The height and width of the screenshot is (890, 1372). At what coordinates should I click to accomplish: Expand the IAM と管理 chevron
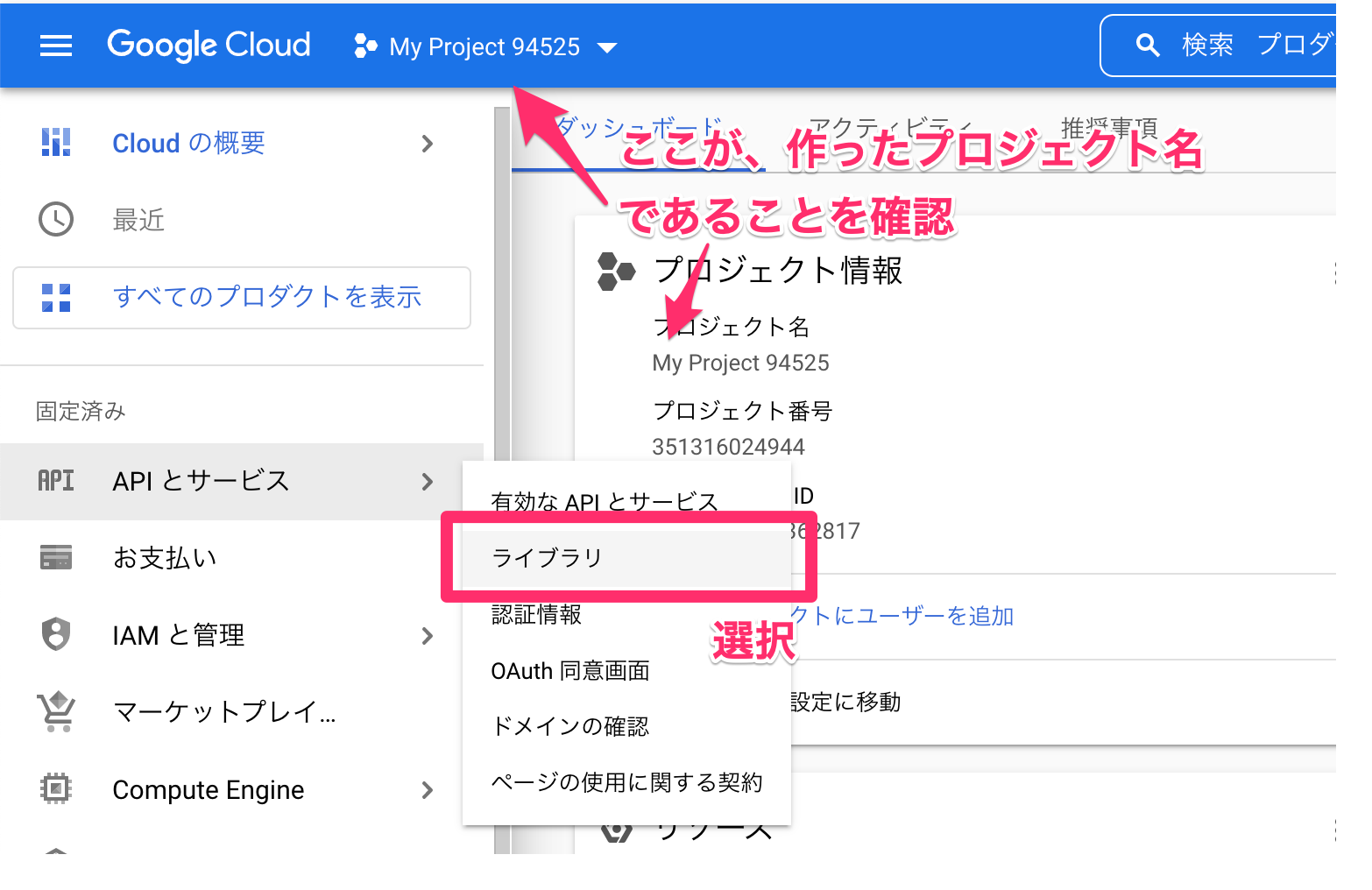pyautogui.click(x=428, y=636)
